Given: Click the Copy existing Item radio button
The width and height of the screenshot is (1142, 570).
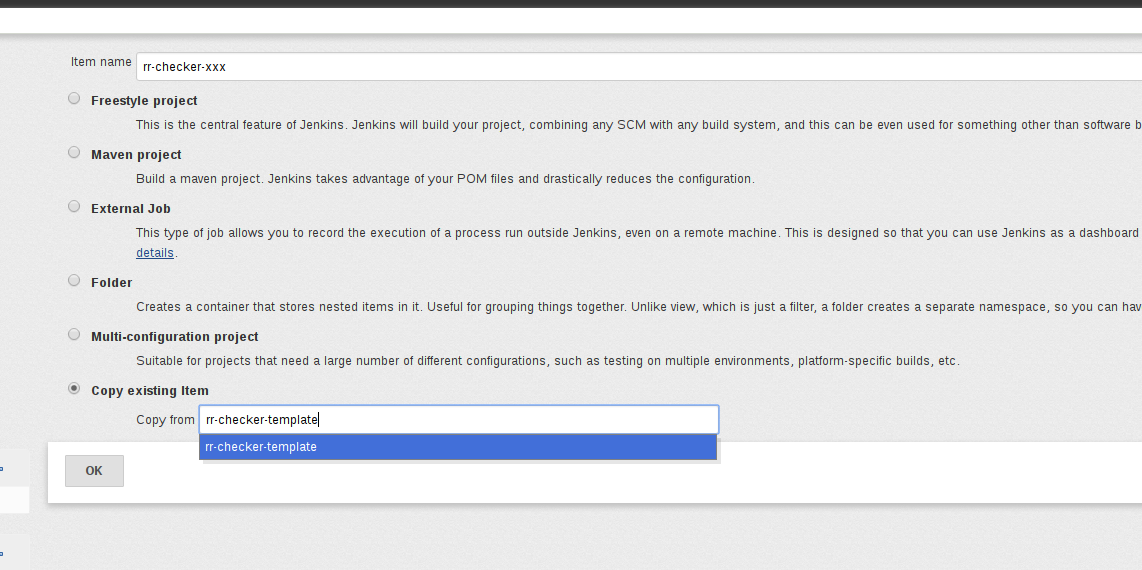Looking at the screenshot, I should tap(74, 389).
